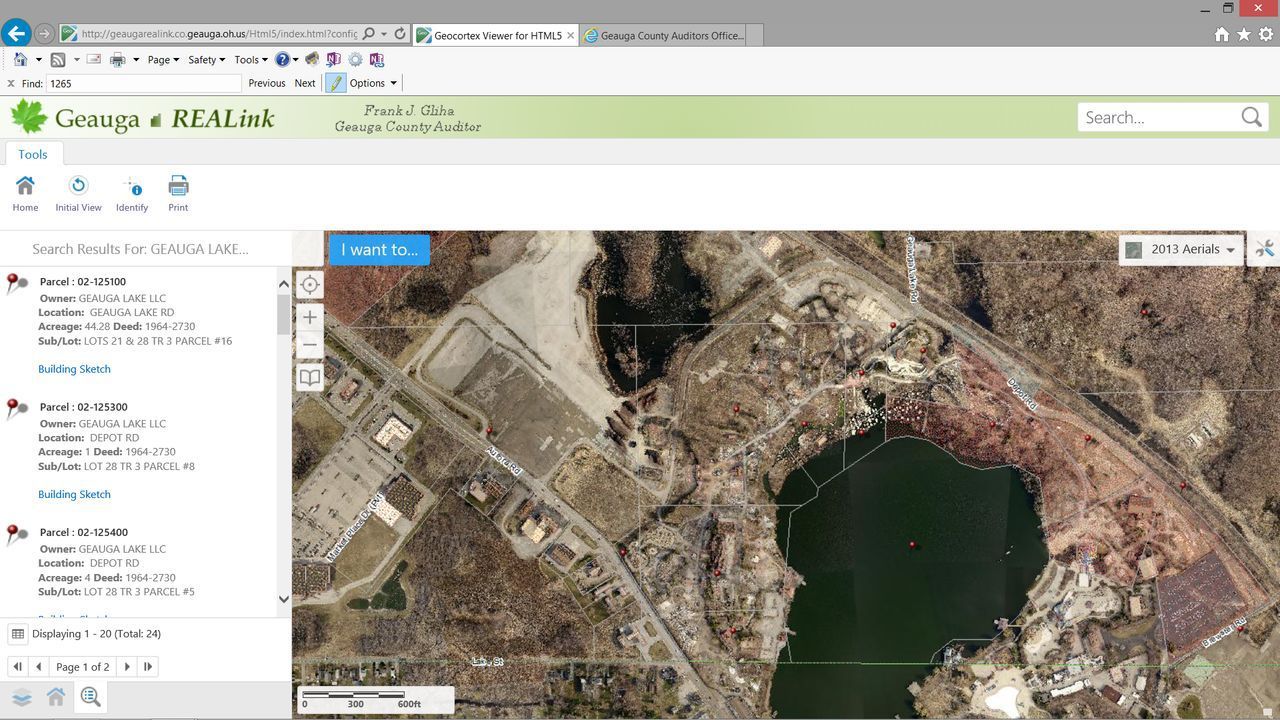Click the 'I want to...' button
The width and height of the screenshot is (1280, 720).
point(379,249)
